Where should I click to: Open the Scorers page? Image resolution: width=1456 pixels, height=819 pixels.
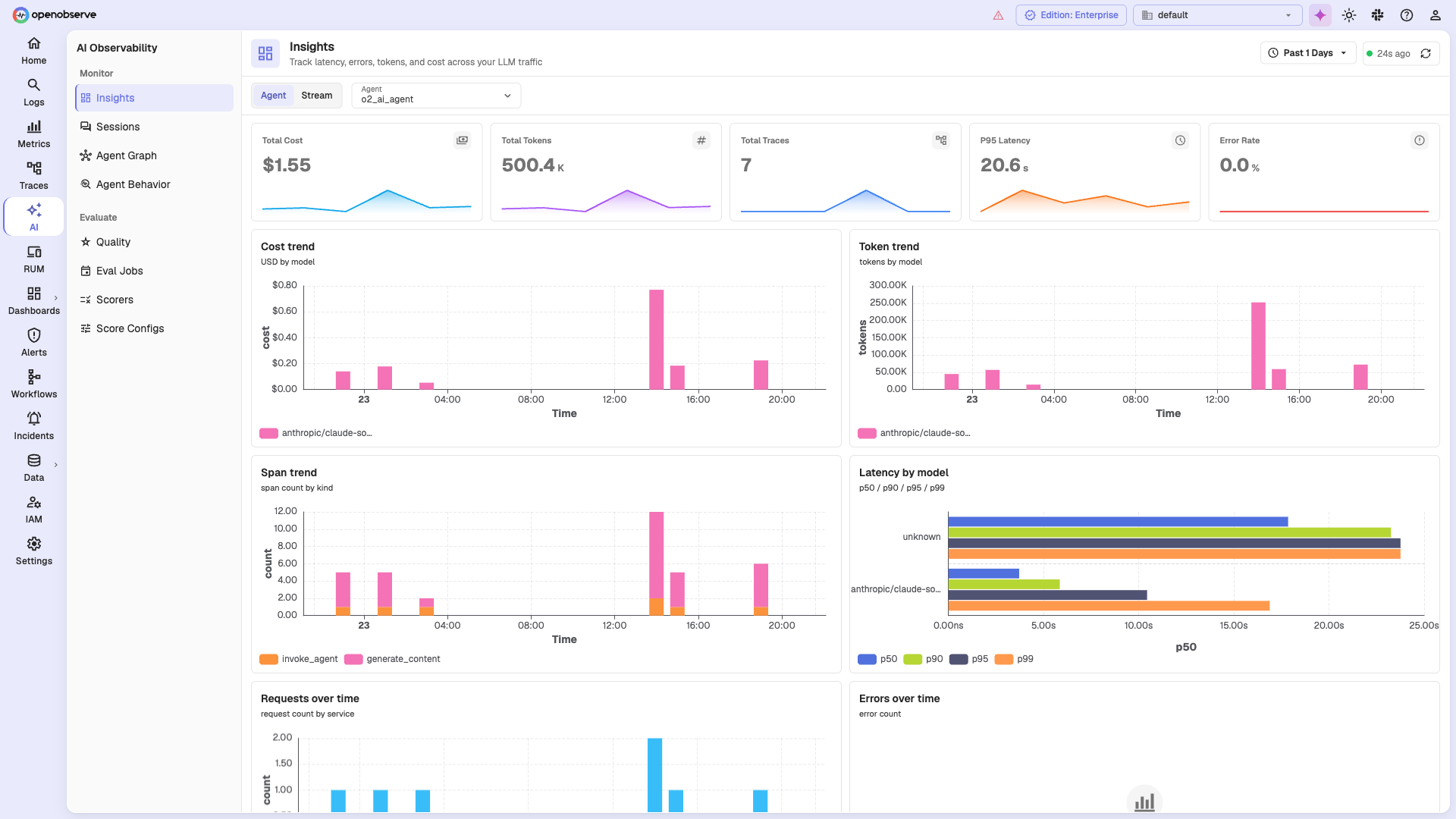click(154, 300)
